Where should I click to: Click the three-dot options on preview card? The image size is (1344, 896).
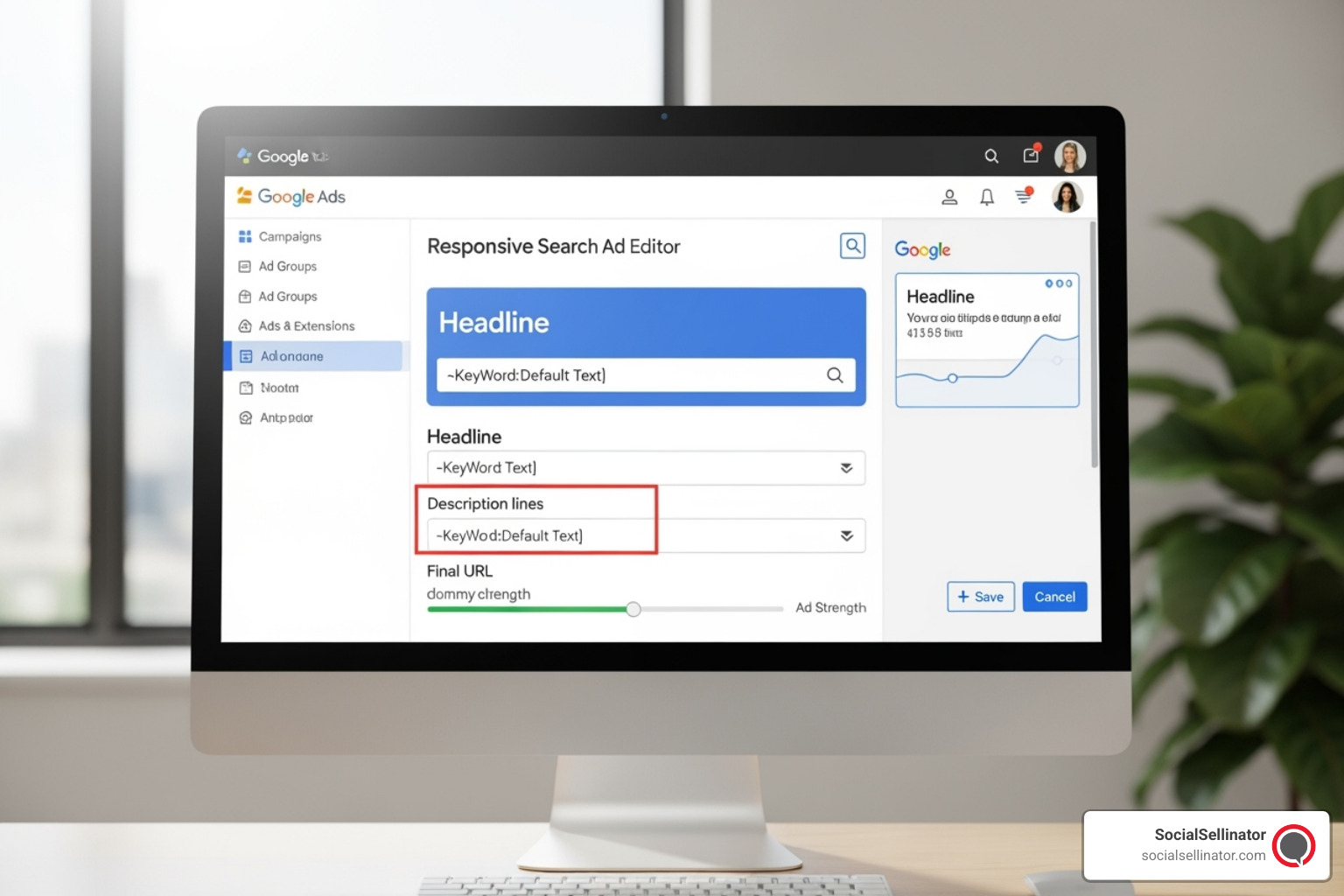pyautogui.click(x=1058, y=283)
